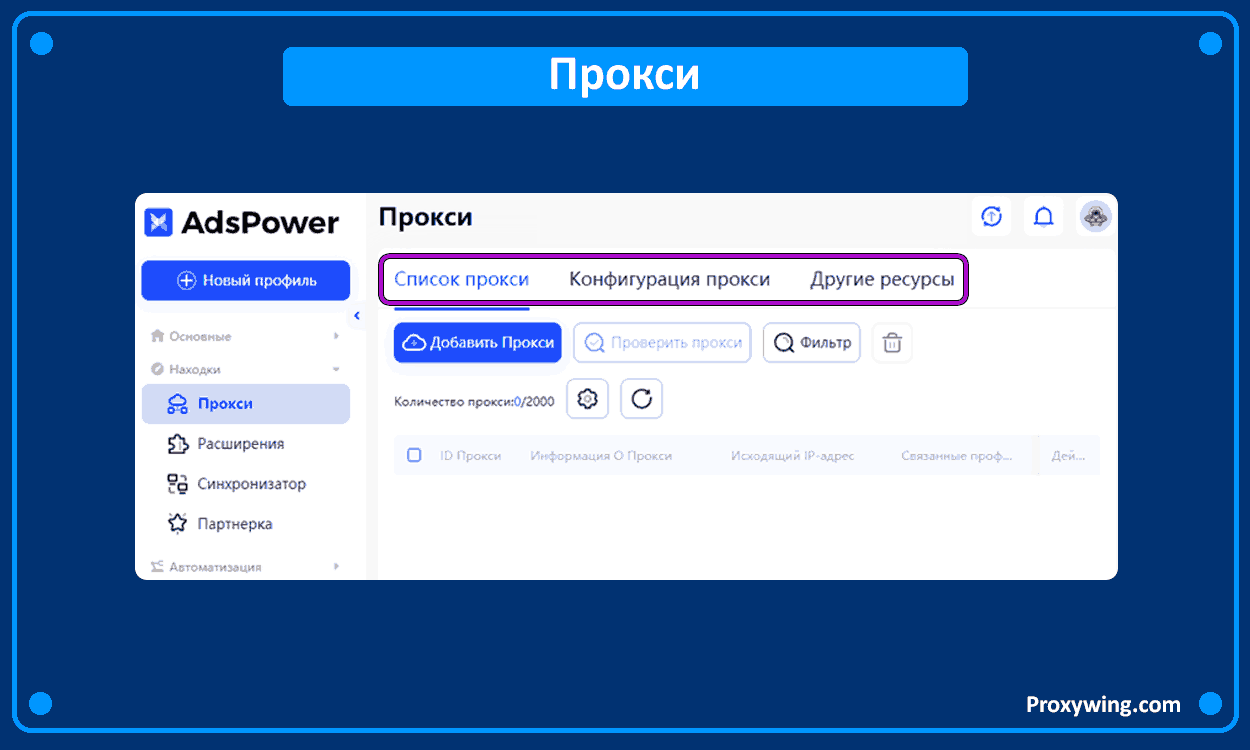Viewport: 1250px width, 750px height.
Task: Click the Информация О Прокси column header
Action: click(x=601, y=455)
